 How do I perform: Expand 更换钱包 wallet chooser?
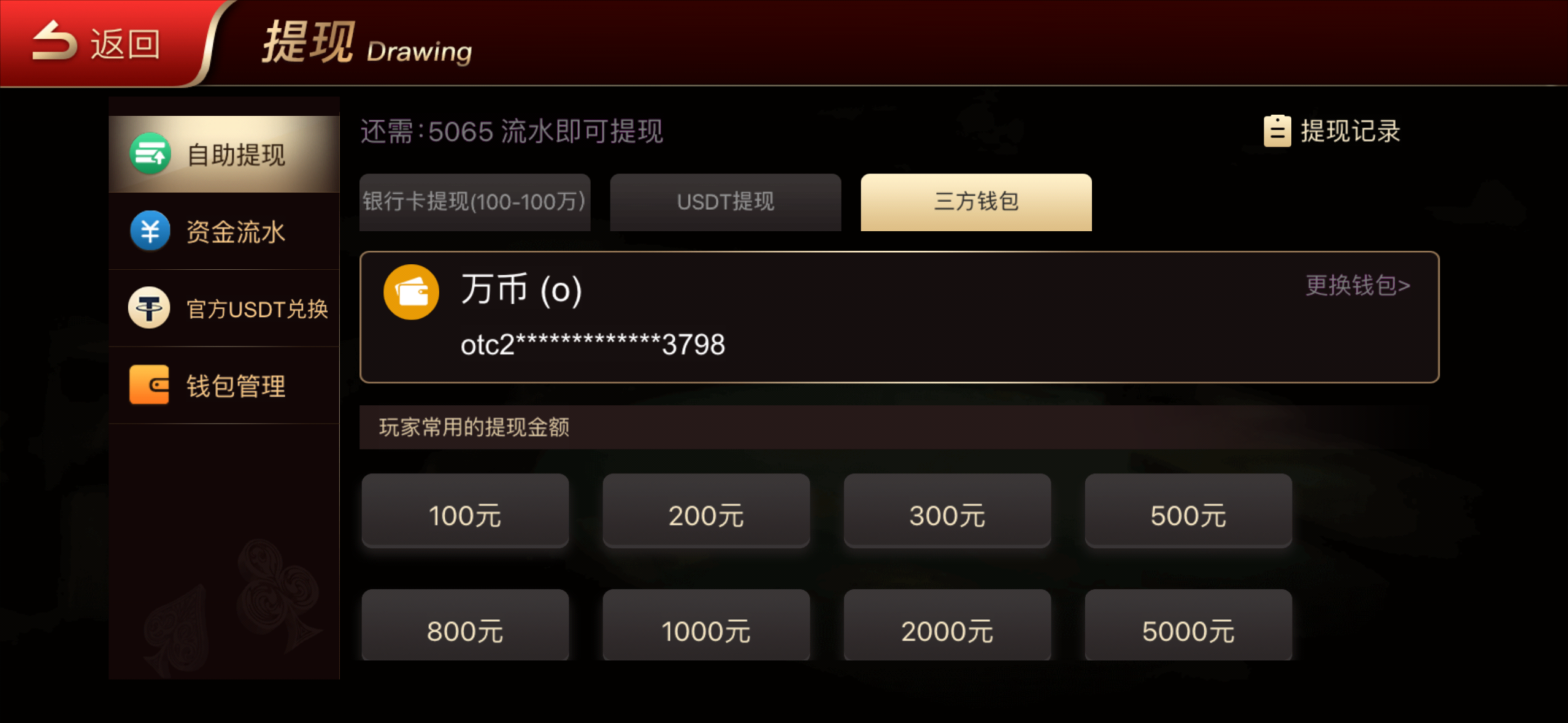1358,285
